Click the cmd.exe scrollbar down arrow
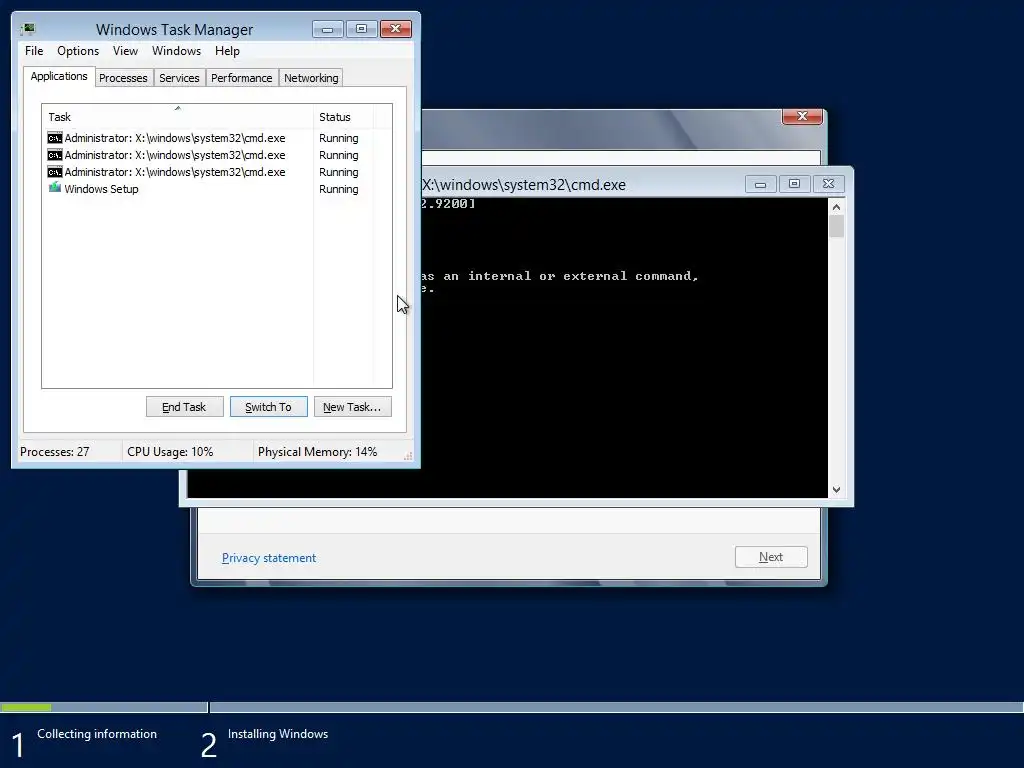Viewport: 1024px width, 768px height. (836, 489)
